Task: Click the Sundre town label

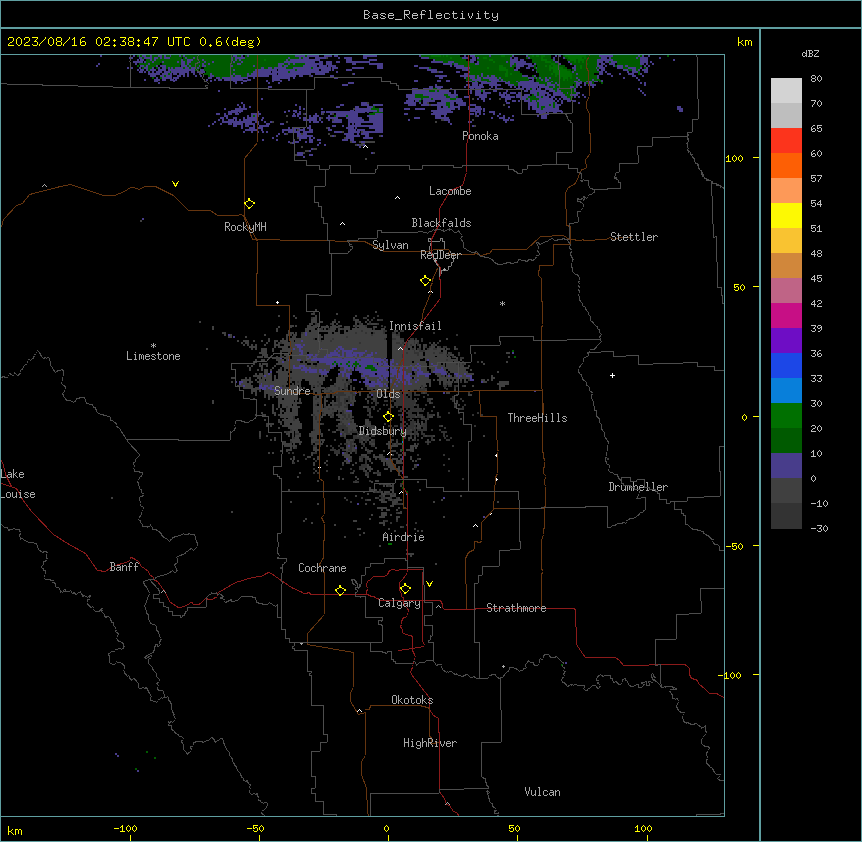Action: 292,391
